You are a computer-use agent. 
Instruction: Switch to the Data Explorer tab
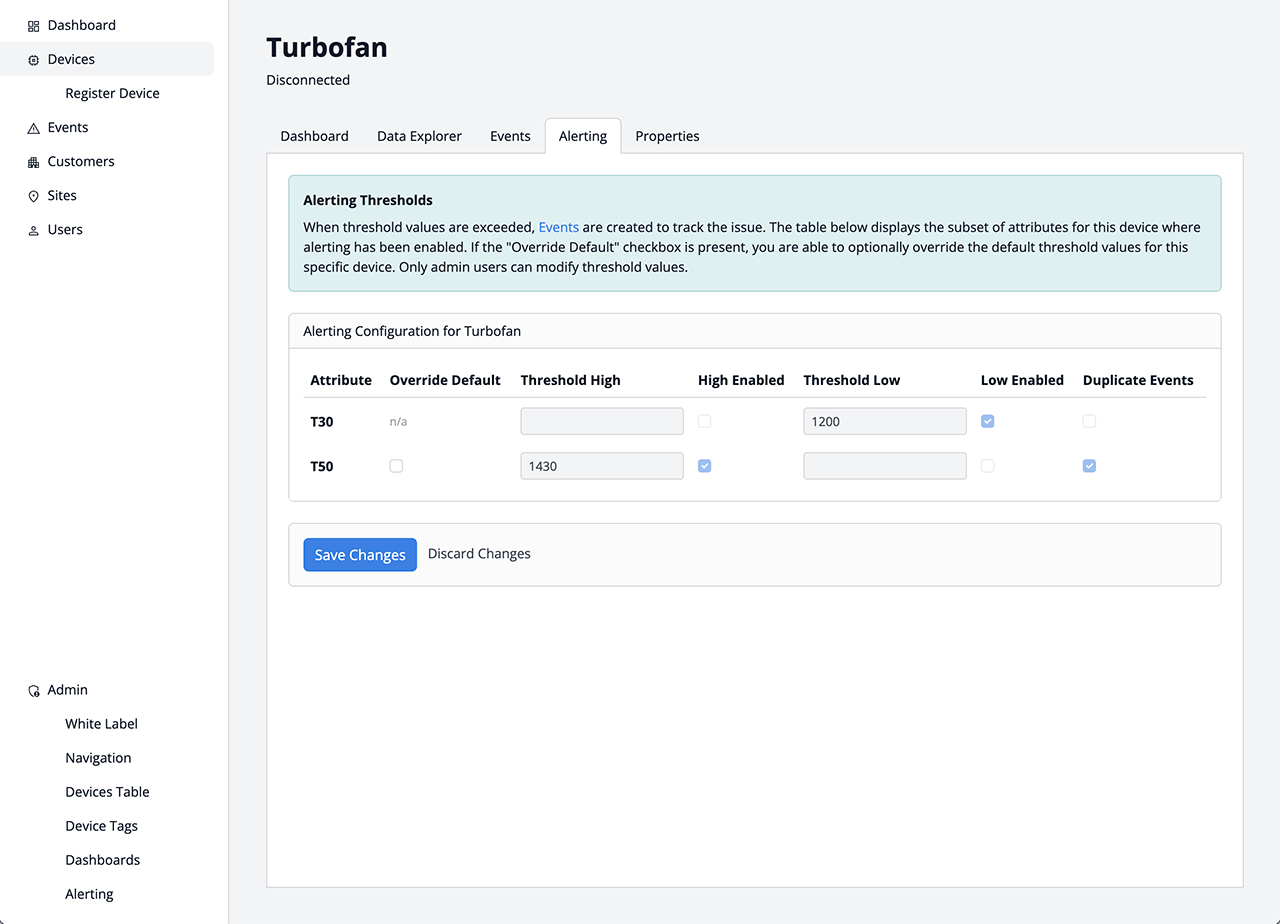(x=419, y=136)
